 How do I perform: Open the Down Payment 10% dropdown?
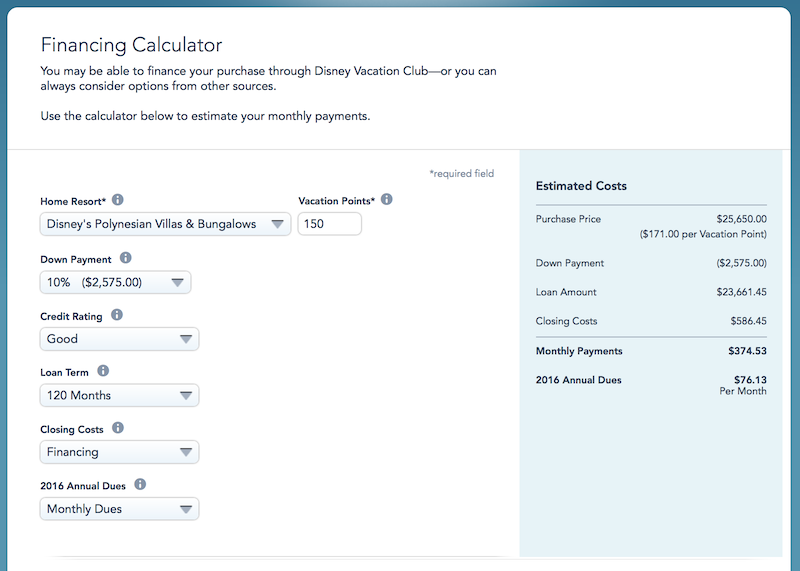115,282
